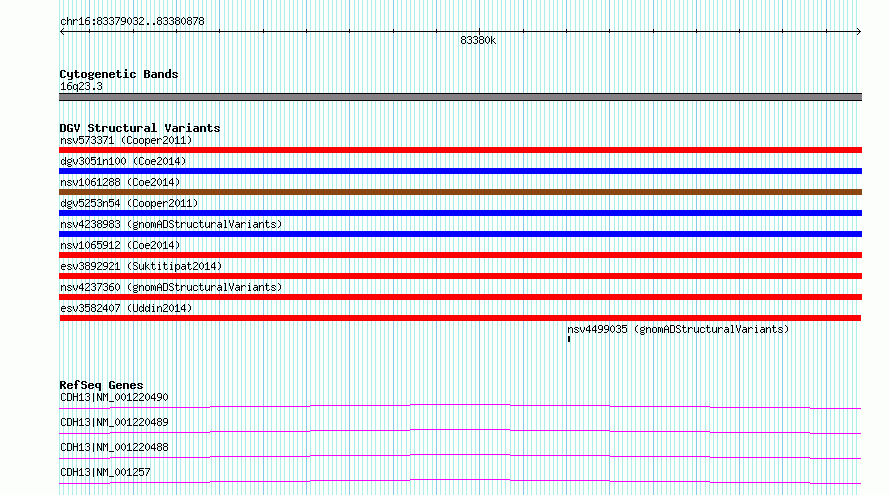Select the CDH13|NM_001220490 transcript label

[114, 397]
